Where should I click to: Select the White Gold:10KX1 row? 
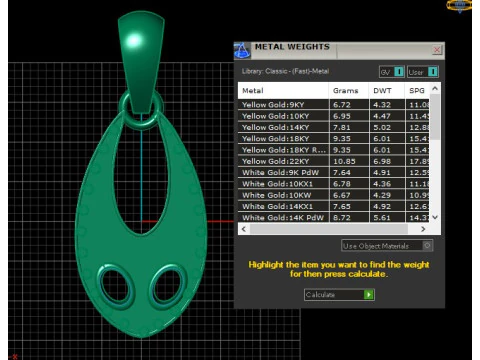click(x=334, y=184)
